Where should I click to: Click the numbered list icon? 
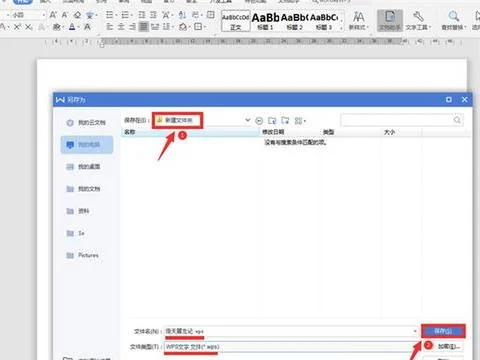coord(126,15)
